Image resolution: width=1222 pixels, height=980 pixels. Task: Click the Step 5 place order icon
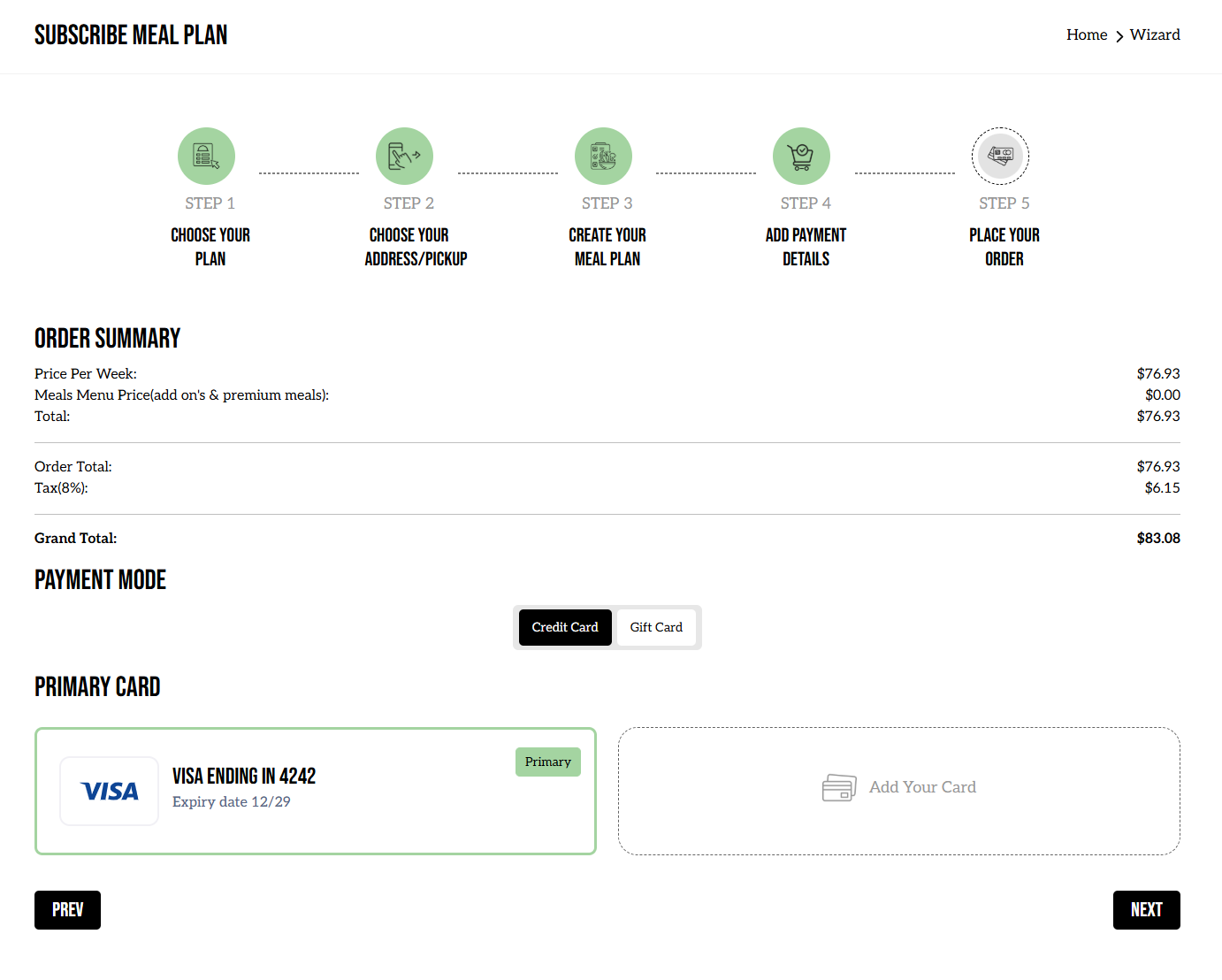1000,157
